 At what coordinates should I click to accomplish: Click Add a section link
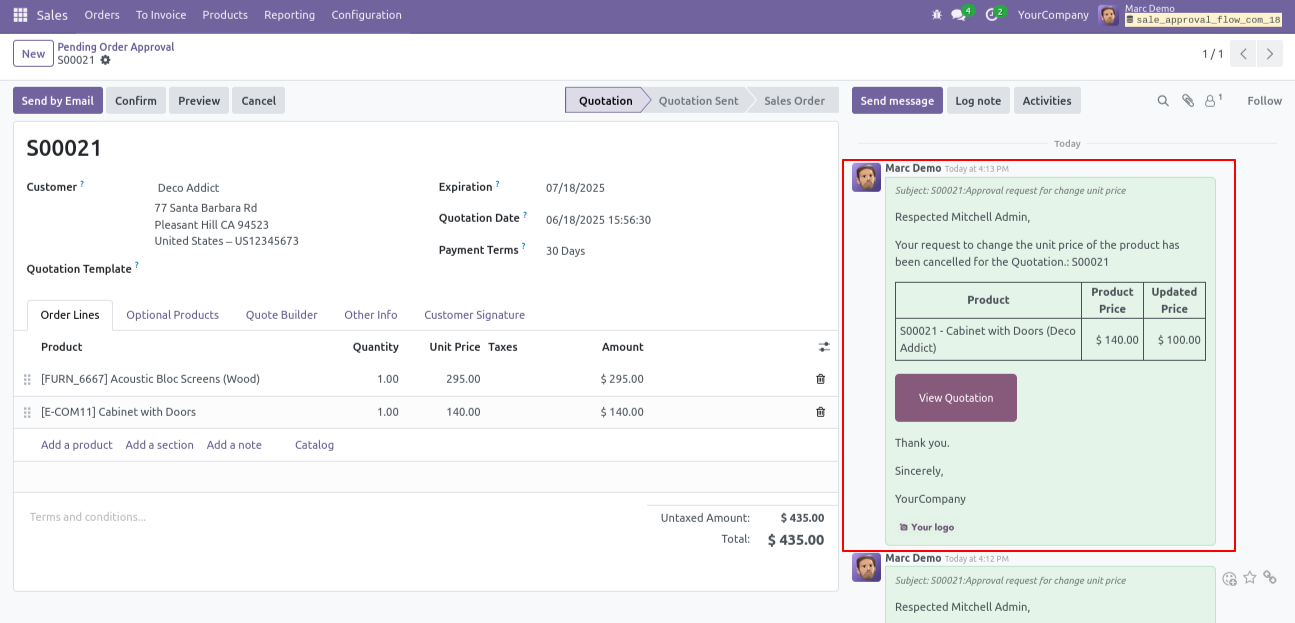[160, 445]
